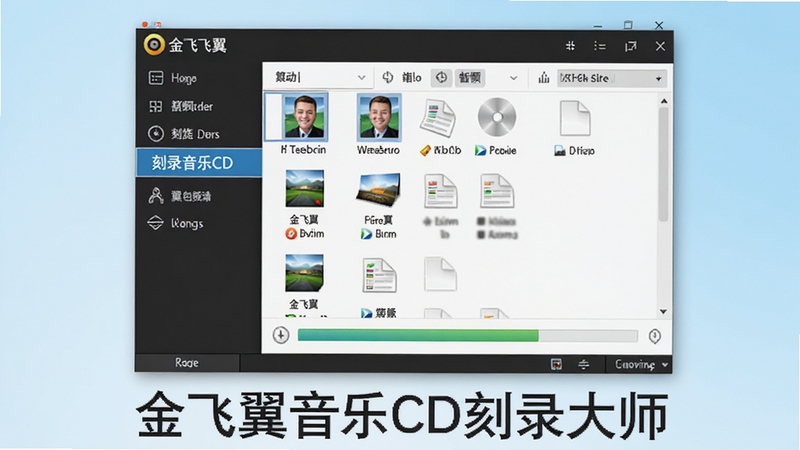Click the clock icon before 'lo' in the toolbar
Viewport: 800px width, 450px height.
point(388,78)
